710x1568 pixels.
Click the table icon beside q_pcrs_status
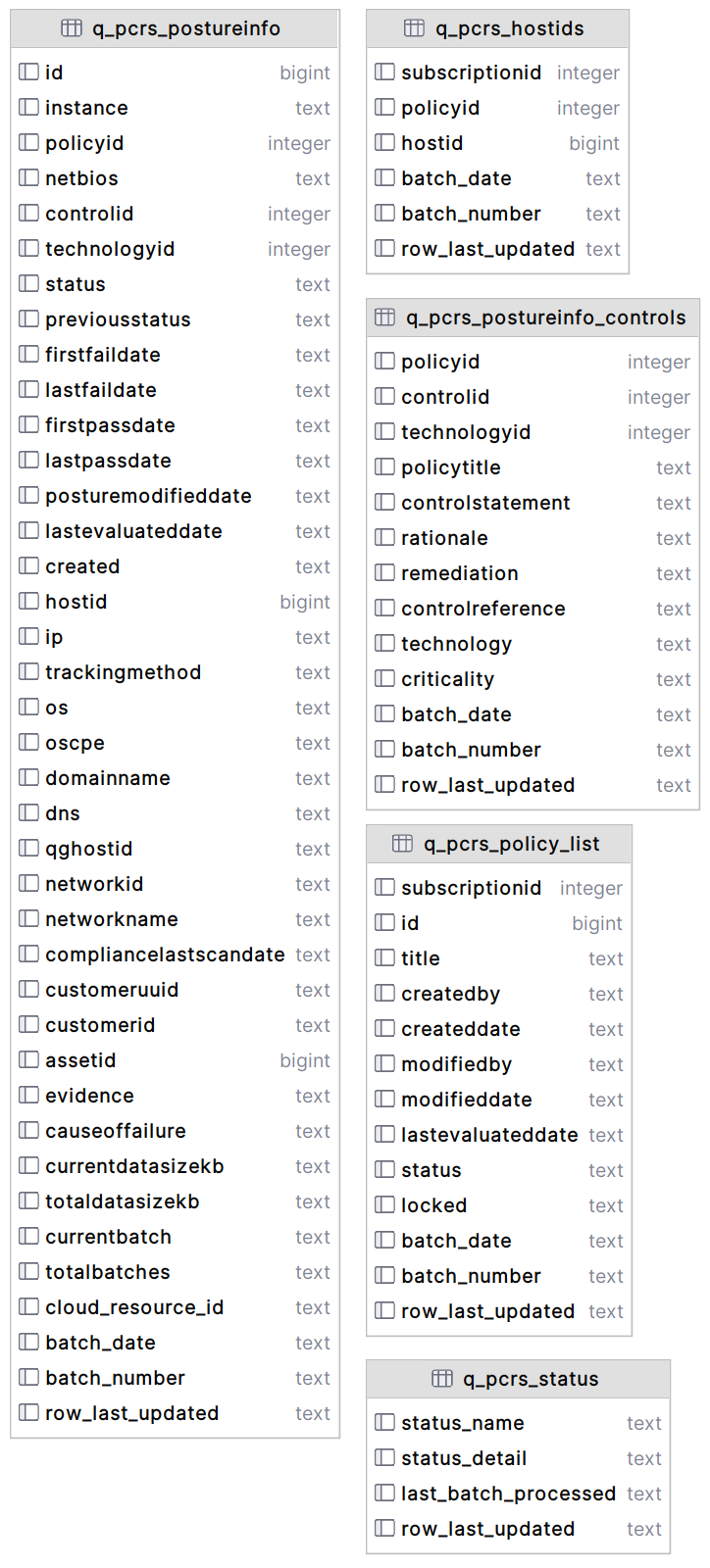[x=442, y=1379]
